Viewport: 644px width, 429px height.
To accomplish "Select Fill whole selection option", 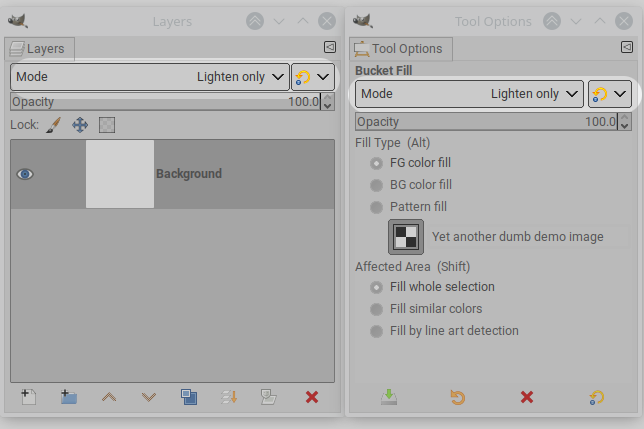I will point(432,287).
